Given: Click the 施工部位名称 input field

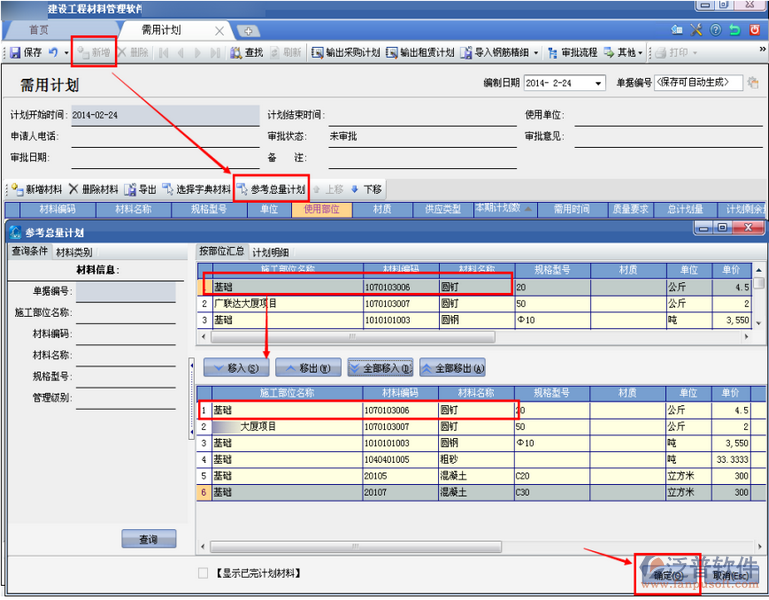Looking at the screenshot, I should [x=126, y=313].
